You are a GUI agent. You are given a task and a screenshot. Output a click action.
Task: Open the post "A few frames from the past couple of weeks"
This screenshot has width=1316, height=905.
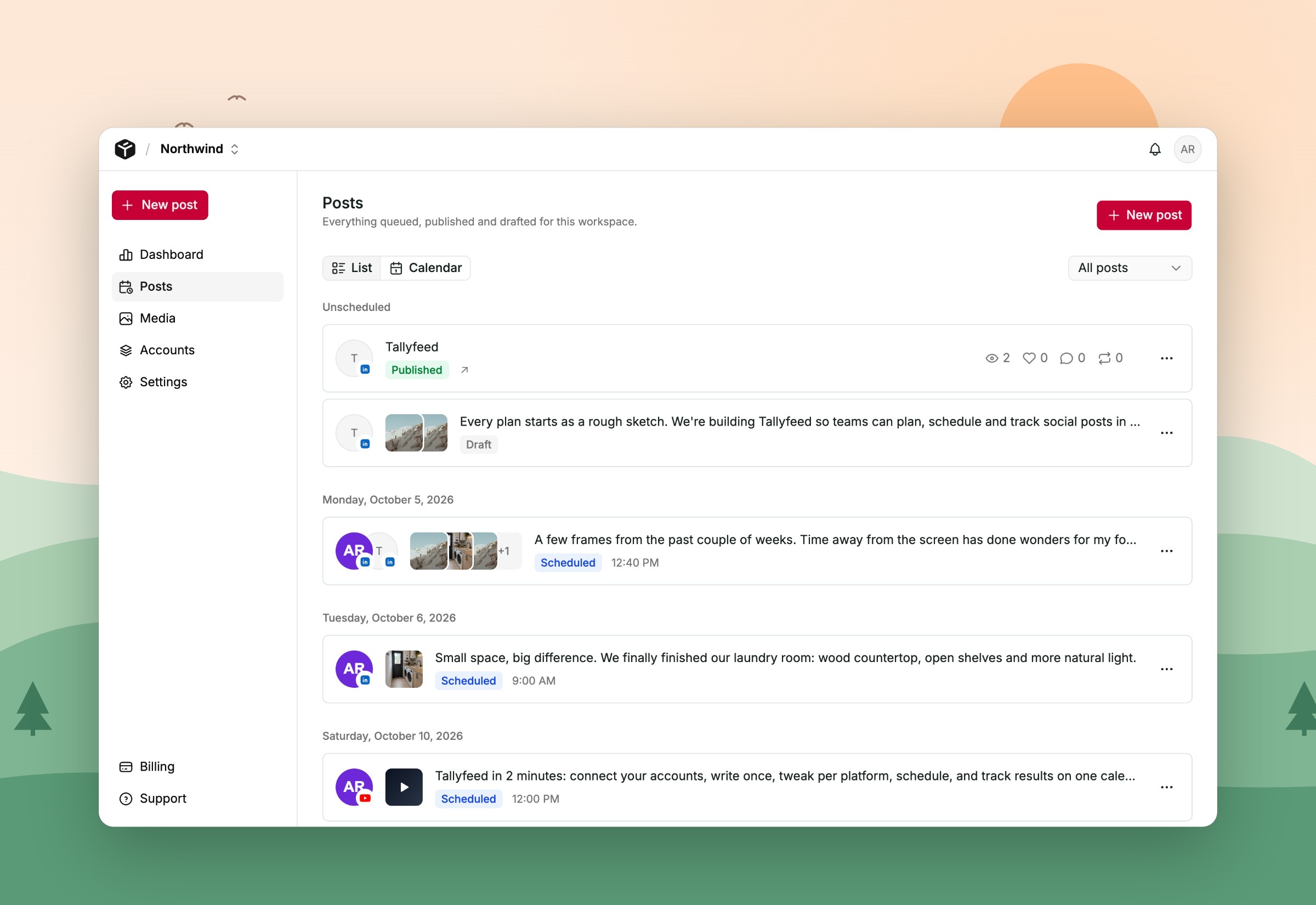pos(835,540)
